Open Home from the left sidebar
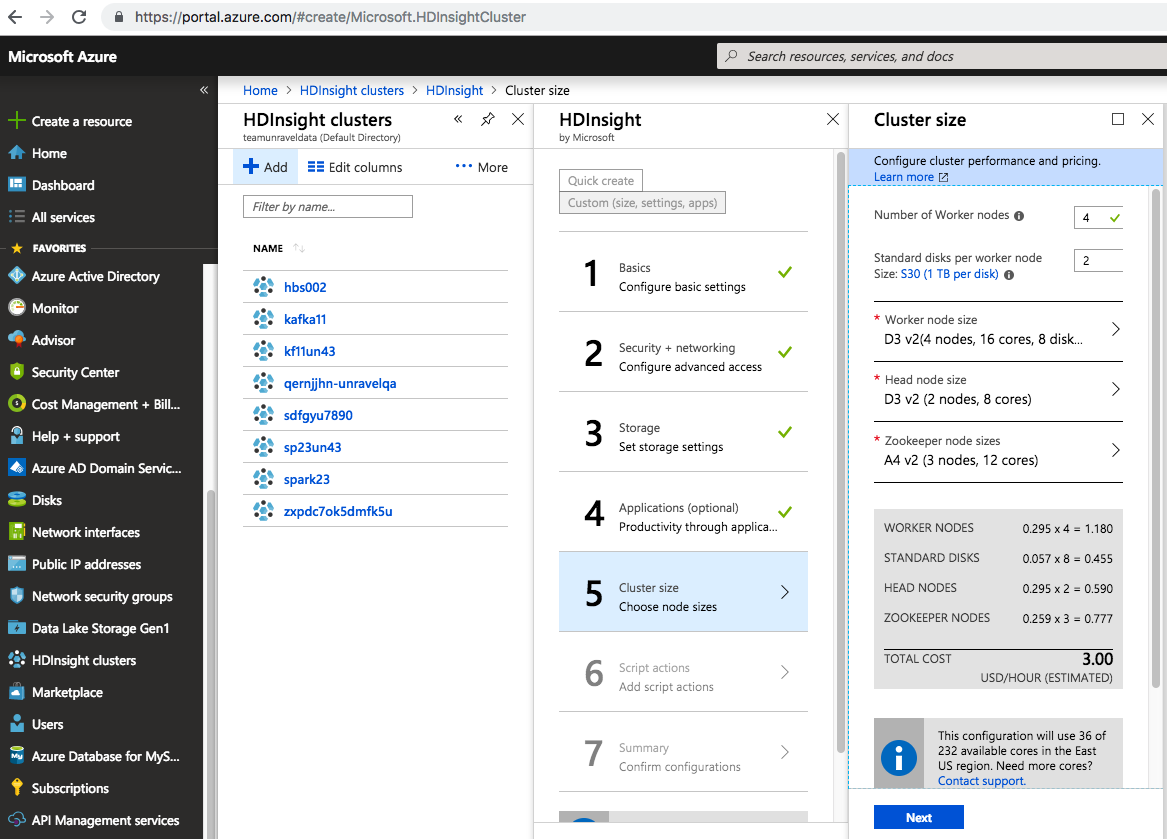Screen dimensions: 1167x839 [x=49, y=153]
